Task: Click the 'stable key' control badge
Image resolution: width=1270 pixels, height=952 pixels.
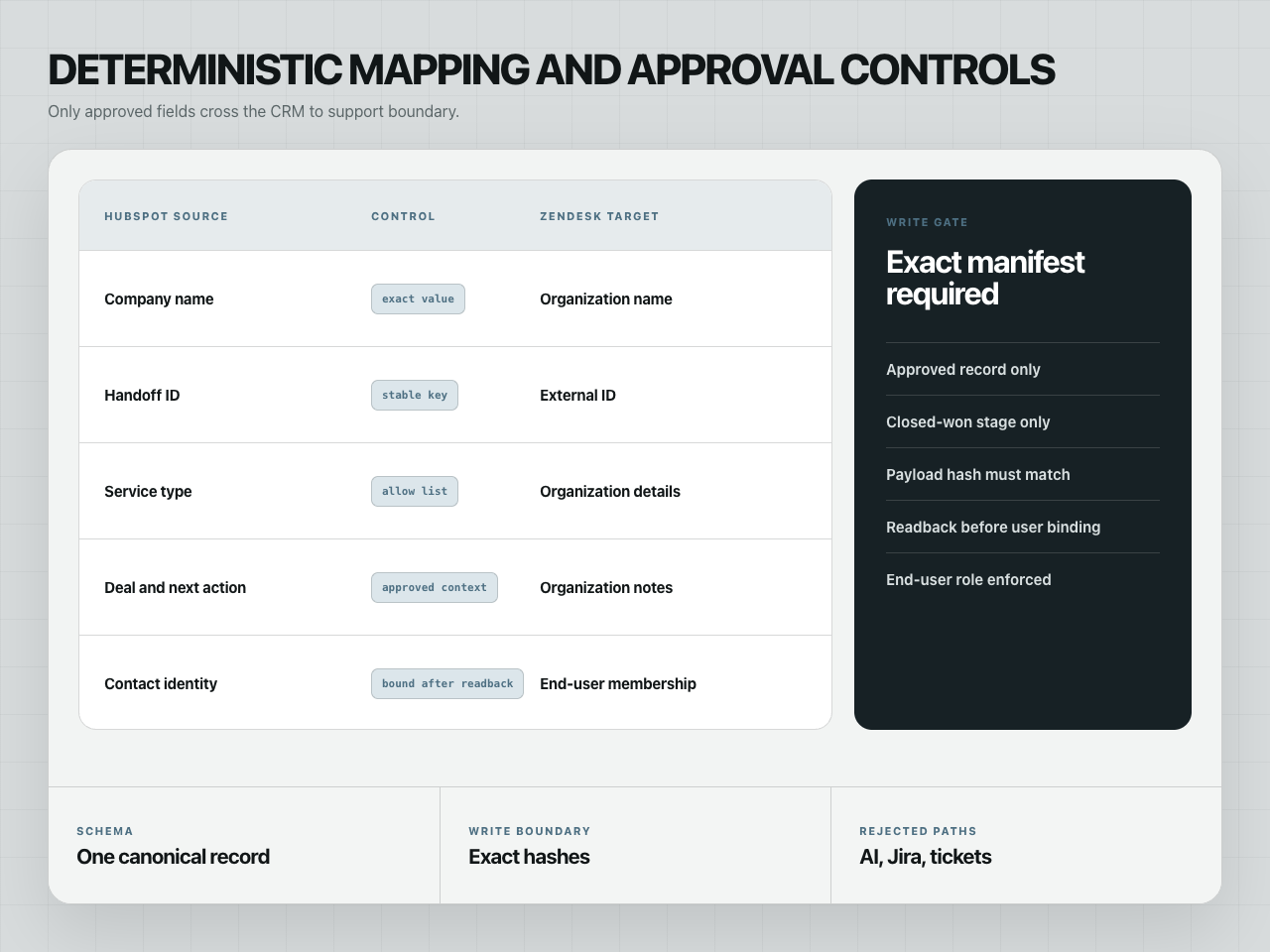Action: (x=415, y=395)
